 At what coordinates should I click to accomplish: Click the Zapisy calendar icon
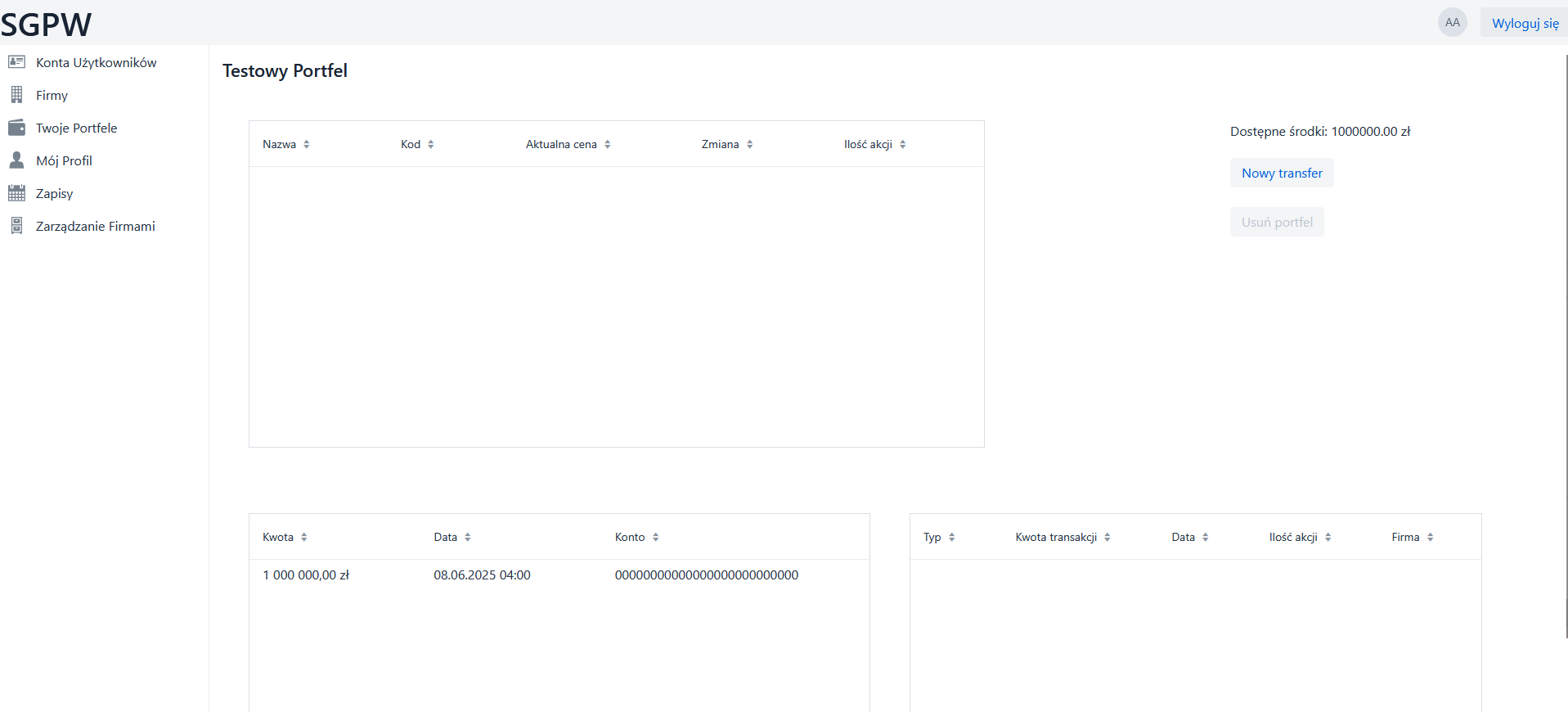(16, 193)
